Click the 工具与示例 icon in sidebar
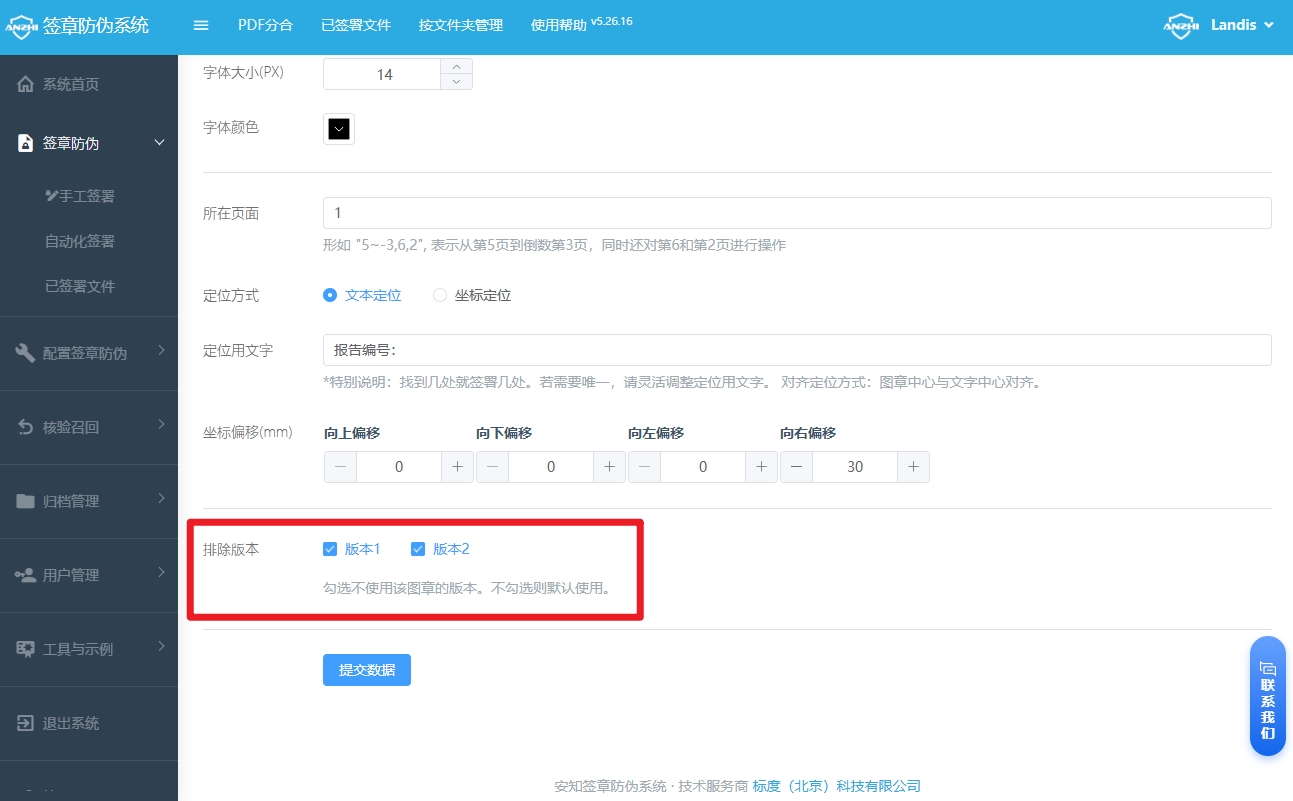The width and height of the screenshot is (1293, 801). click(x=26, y=649)
